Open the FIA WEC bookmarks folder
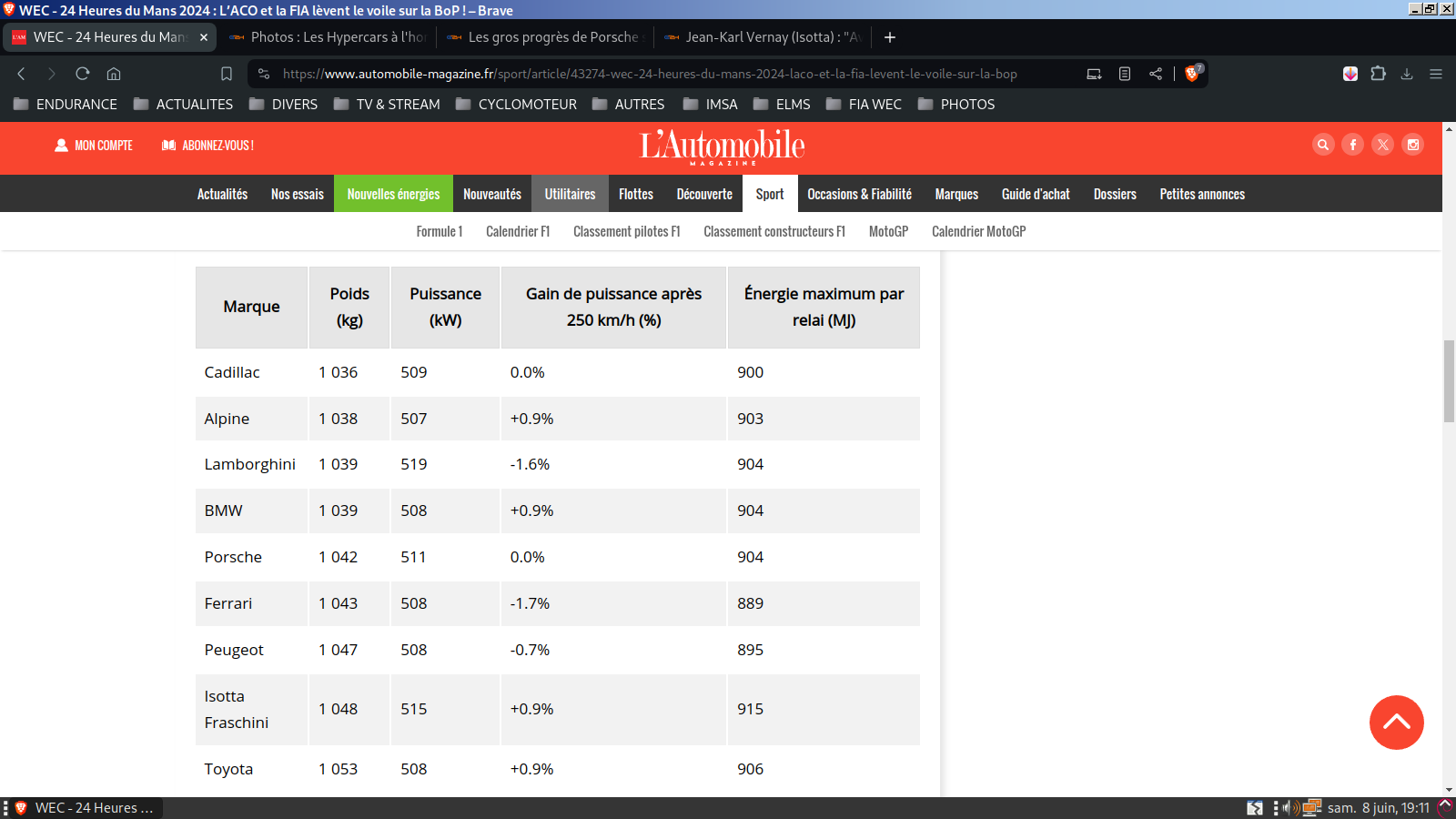This screenshot has width=1456, height=819. point(864,105)
